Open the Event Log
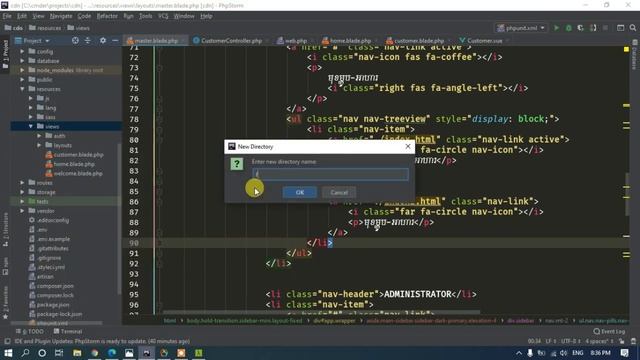 click(x=610, y=331)
